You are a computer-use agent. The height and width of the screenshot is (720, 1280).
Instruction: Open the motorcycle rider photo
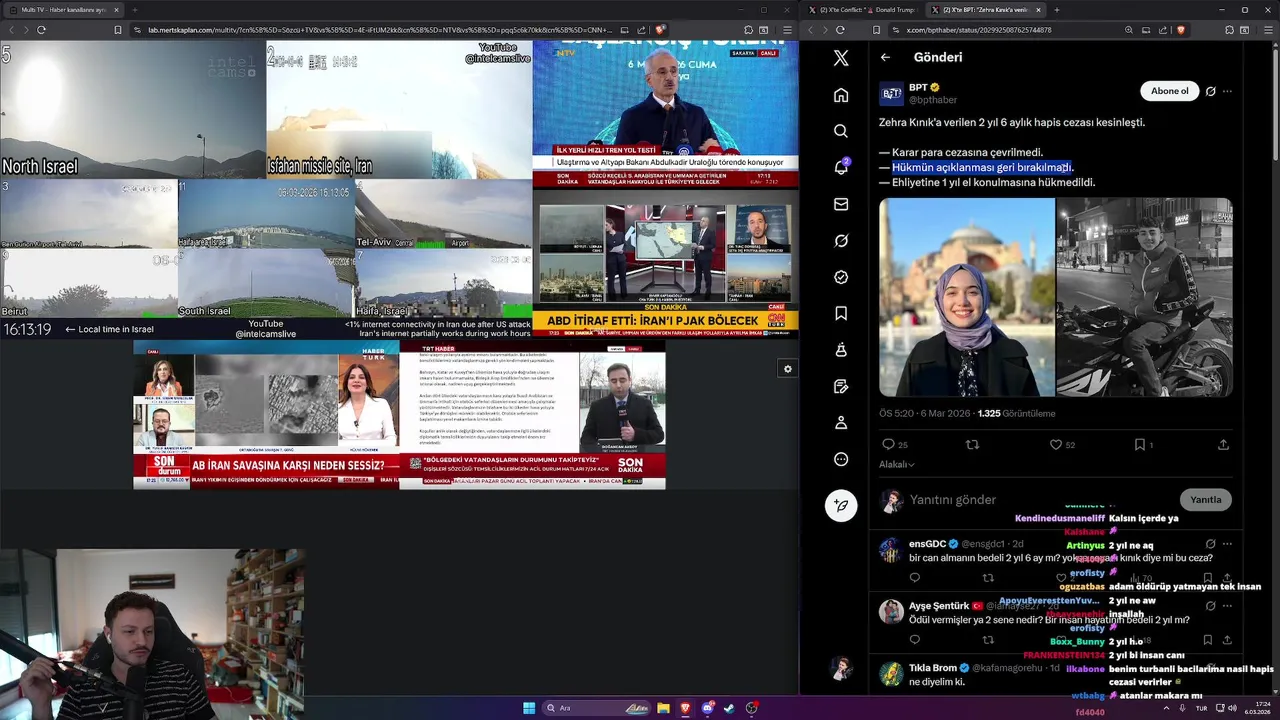point(1145,297)
